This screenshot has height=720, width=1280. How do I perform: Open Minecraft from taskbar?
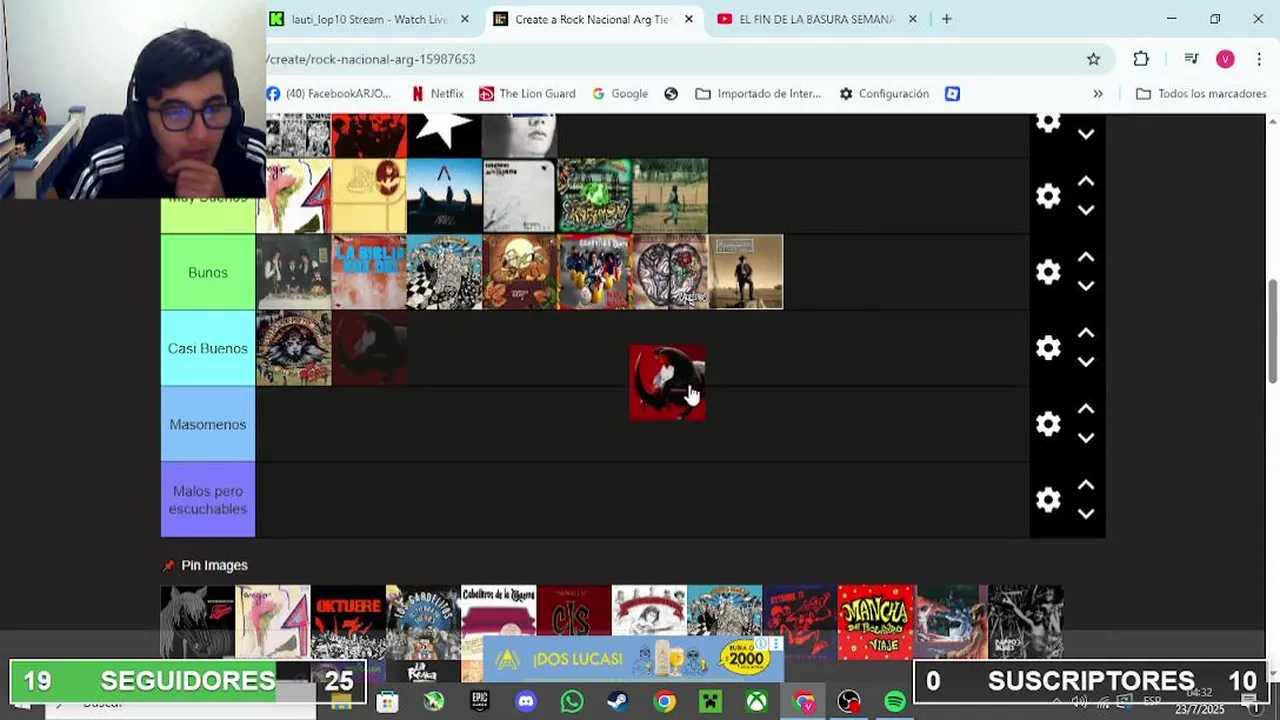[x=710, y=702]
